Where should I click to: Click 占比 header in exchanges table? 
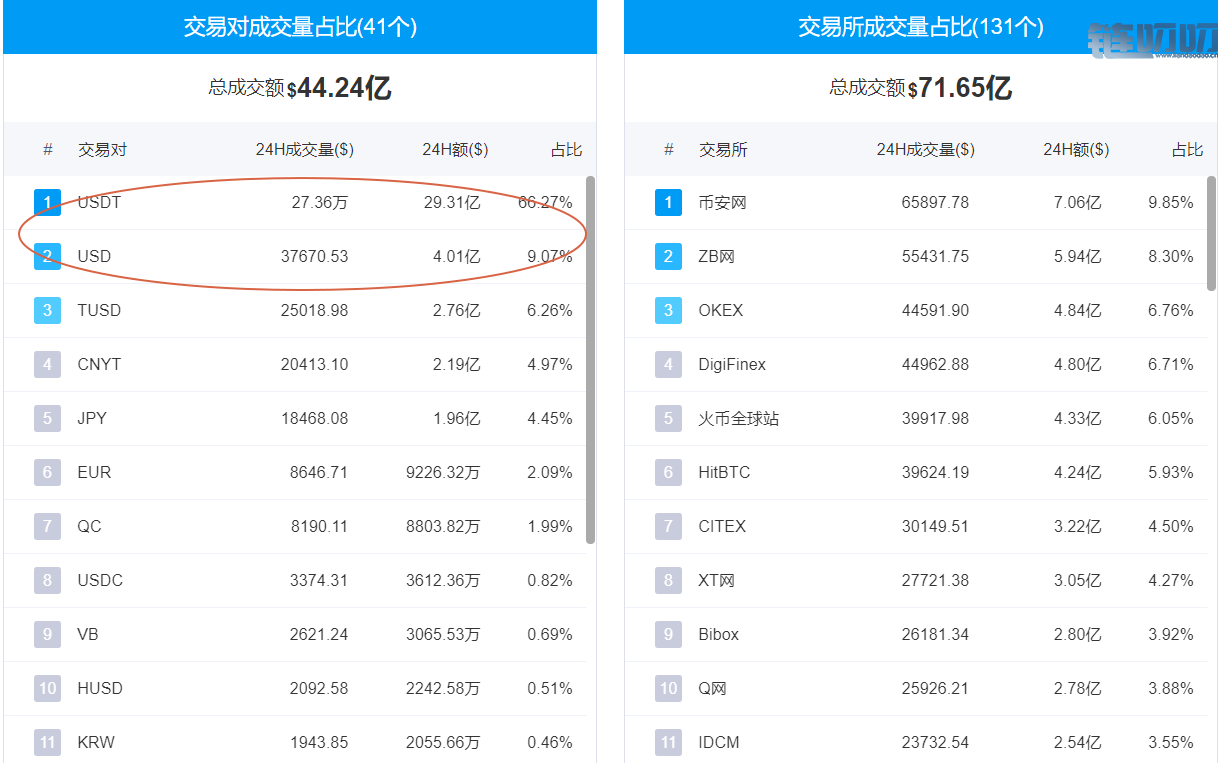(1188, 150)
